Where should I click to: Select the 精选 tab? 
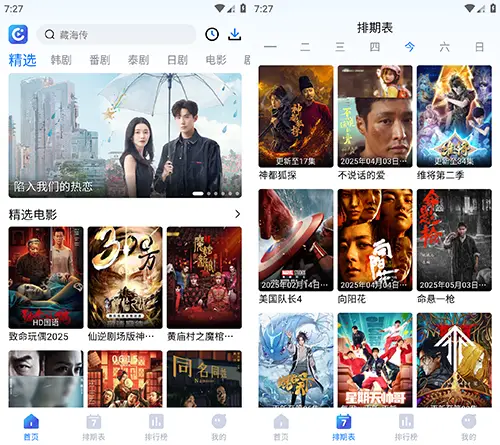click(x=22, y=60)
